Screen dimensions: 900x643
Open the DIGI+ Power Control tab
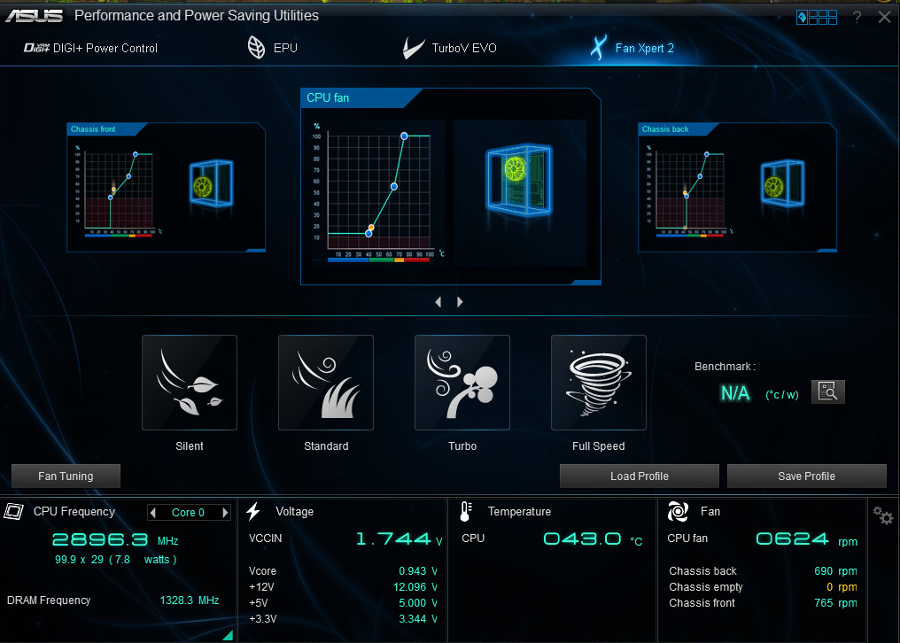point(91,48)
